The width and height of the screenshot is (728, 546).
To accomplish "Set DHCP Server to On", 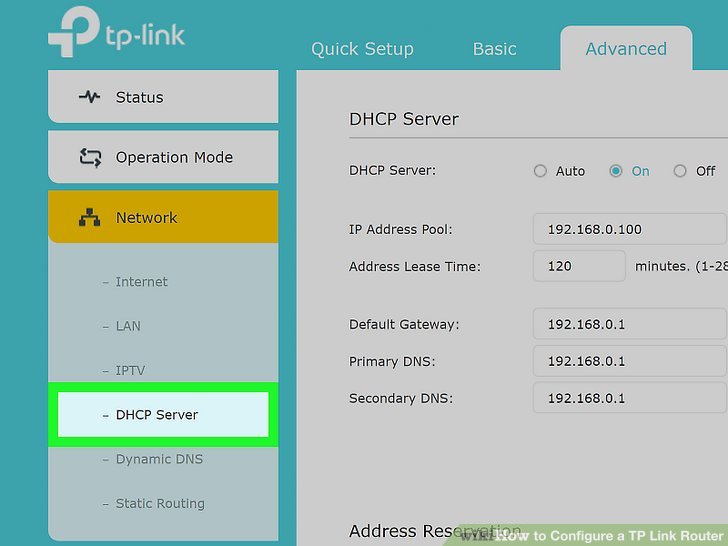I will coord(616,171).
